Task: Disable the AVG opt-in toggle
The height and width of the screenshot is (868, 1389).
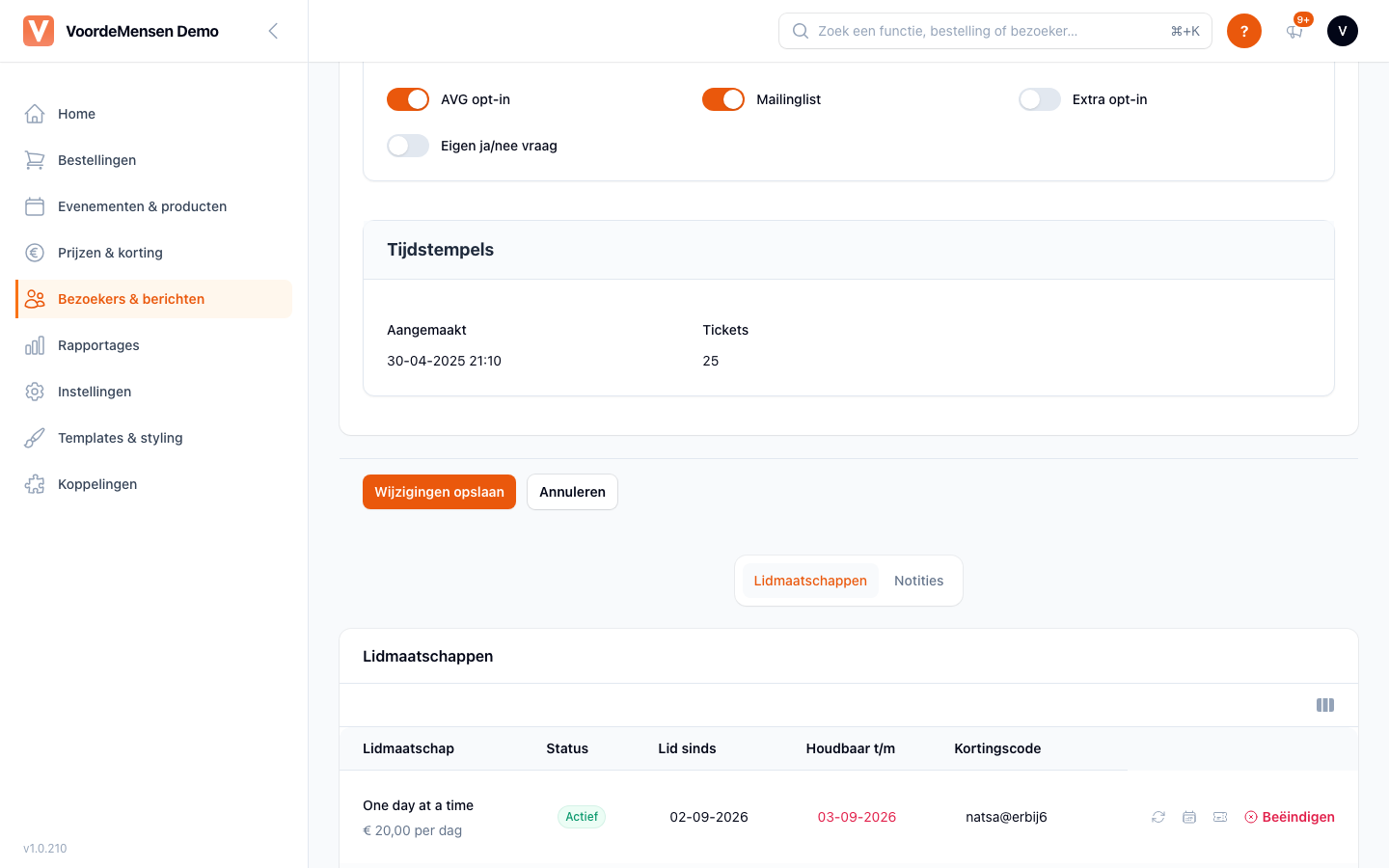Action: tap(408, 99)
